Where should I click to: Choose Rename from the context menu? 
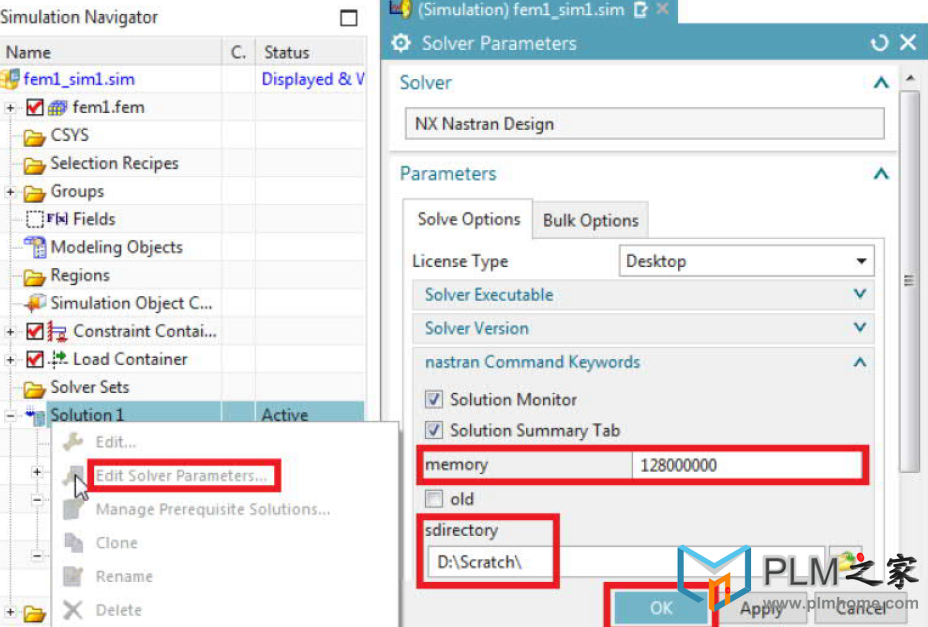click(124, 577)
